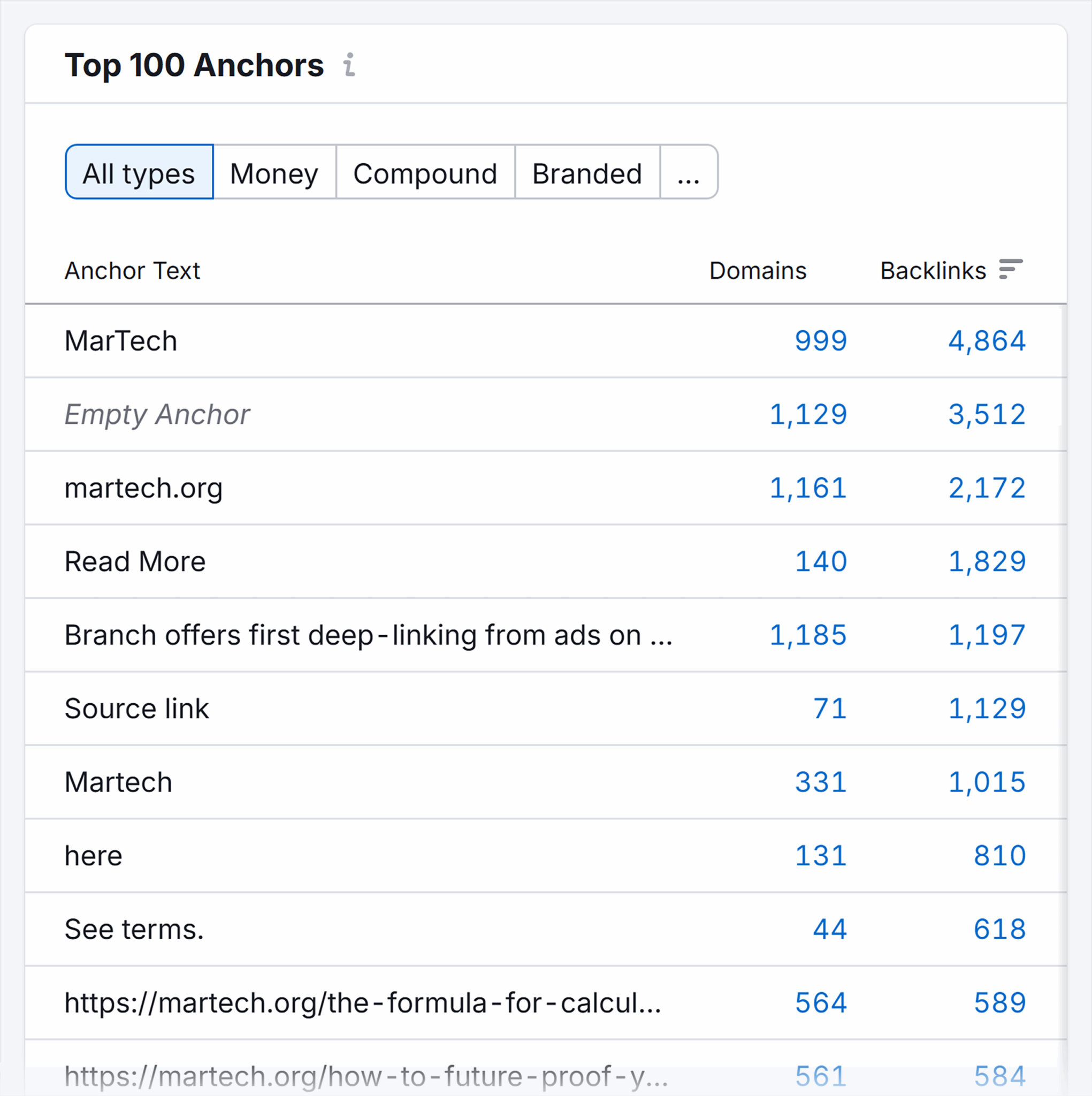Viewport: 1092px width, 1096px height.
Task: Open backlinks count 4,864 for MarTech
Action: pos(987,341)
